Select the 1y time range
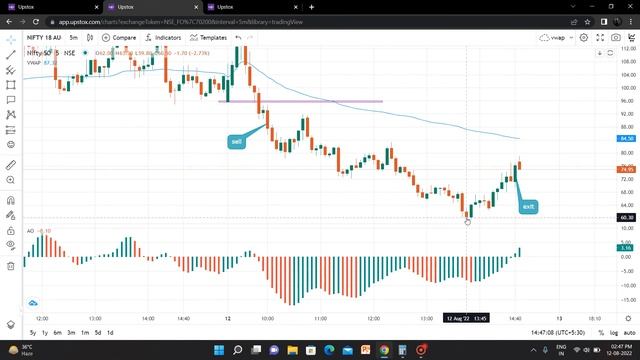 (45, 333)
